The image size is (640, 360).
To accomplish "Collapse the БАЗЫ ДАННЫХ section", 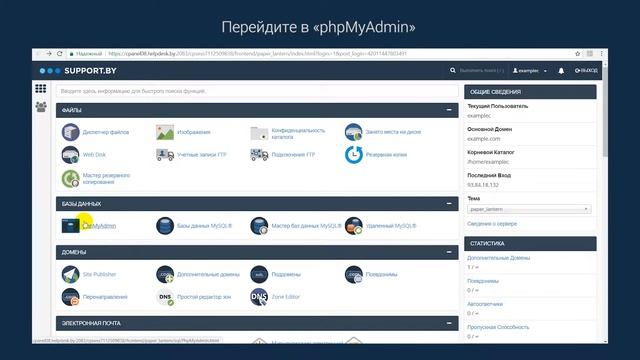I will coord(449,203).
